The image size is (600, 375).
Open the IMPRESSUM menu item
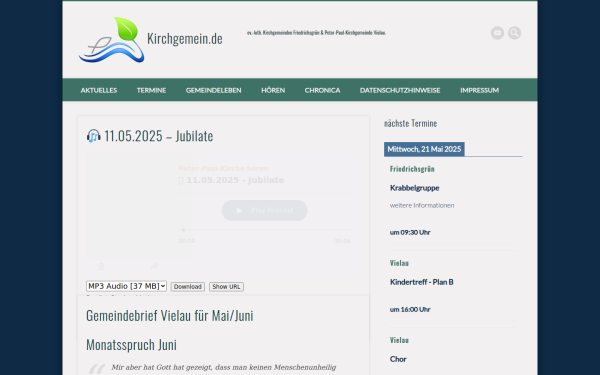click(479, 90)
